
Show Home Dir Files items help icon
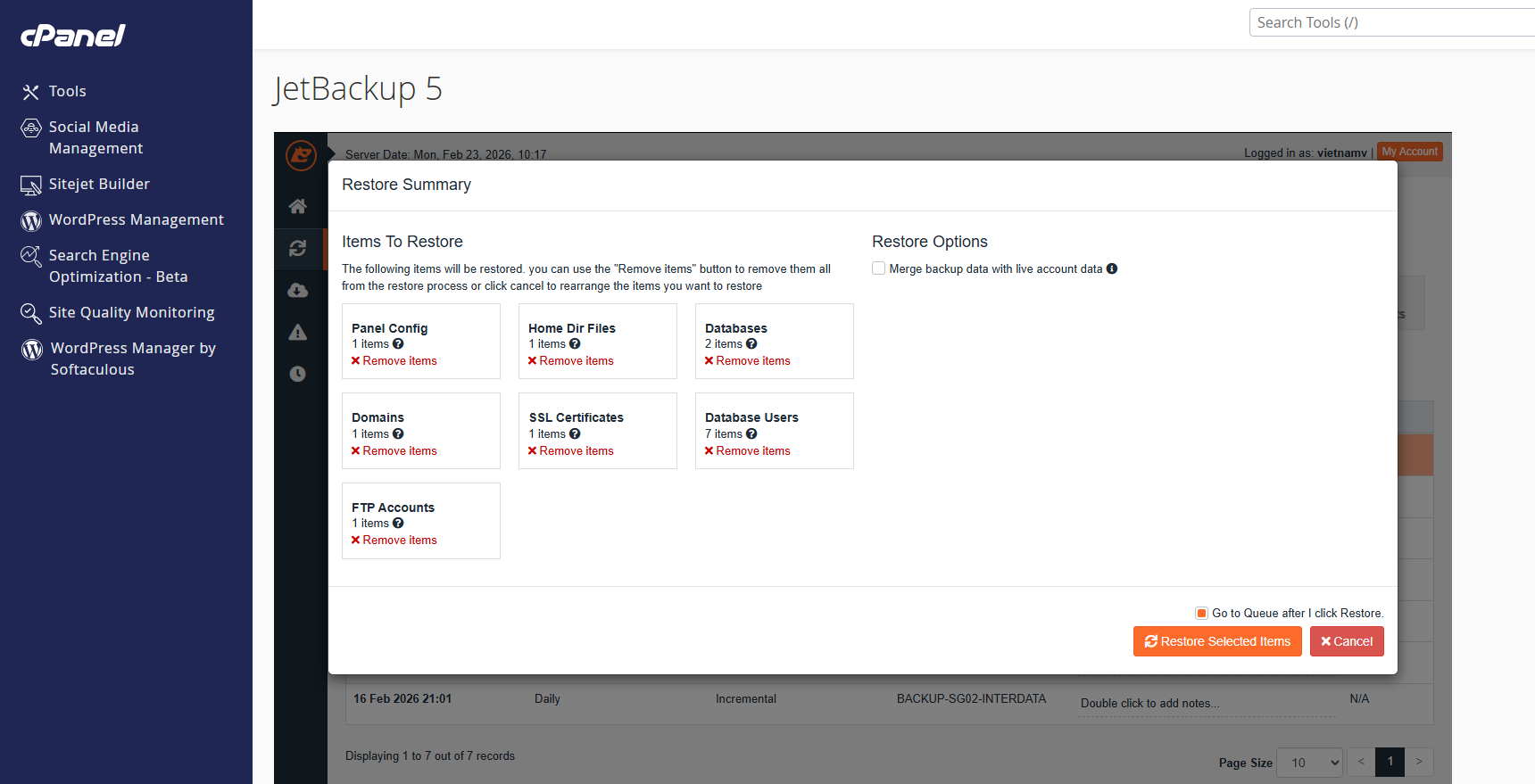click(575, 343)
